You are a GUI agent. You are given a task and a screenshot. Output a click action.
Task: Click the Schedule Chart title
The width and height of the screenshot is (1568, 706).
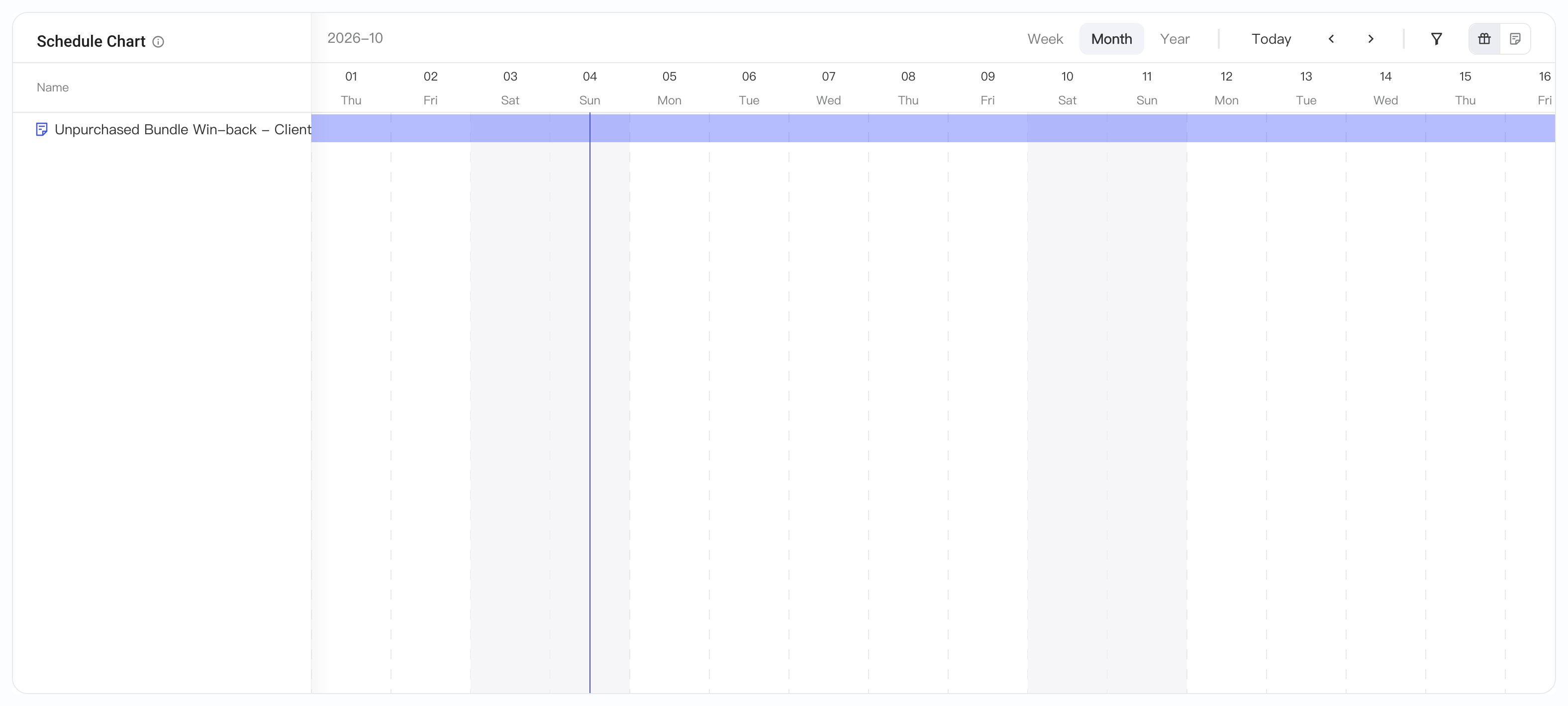tap(91, 41)
